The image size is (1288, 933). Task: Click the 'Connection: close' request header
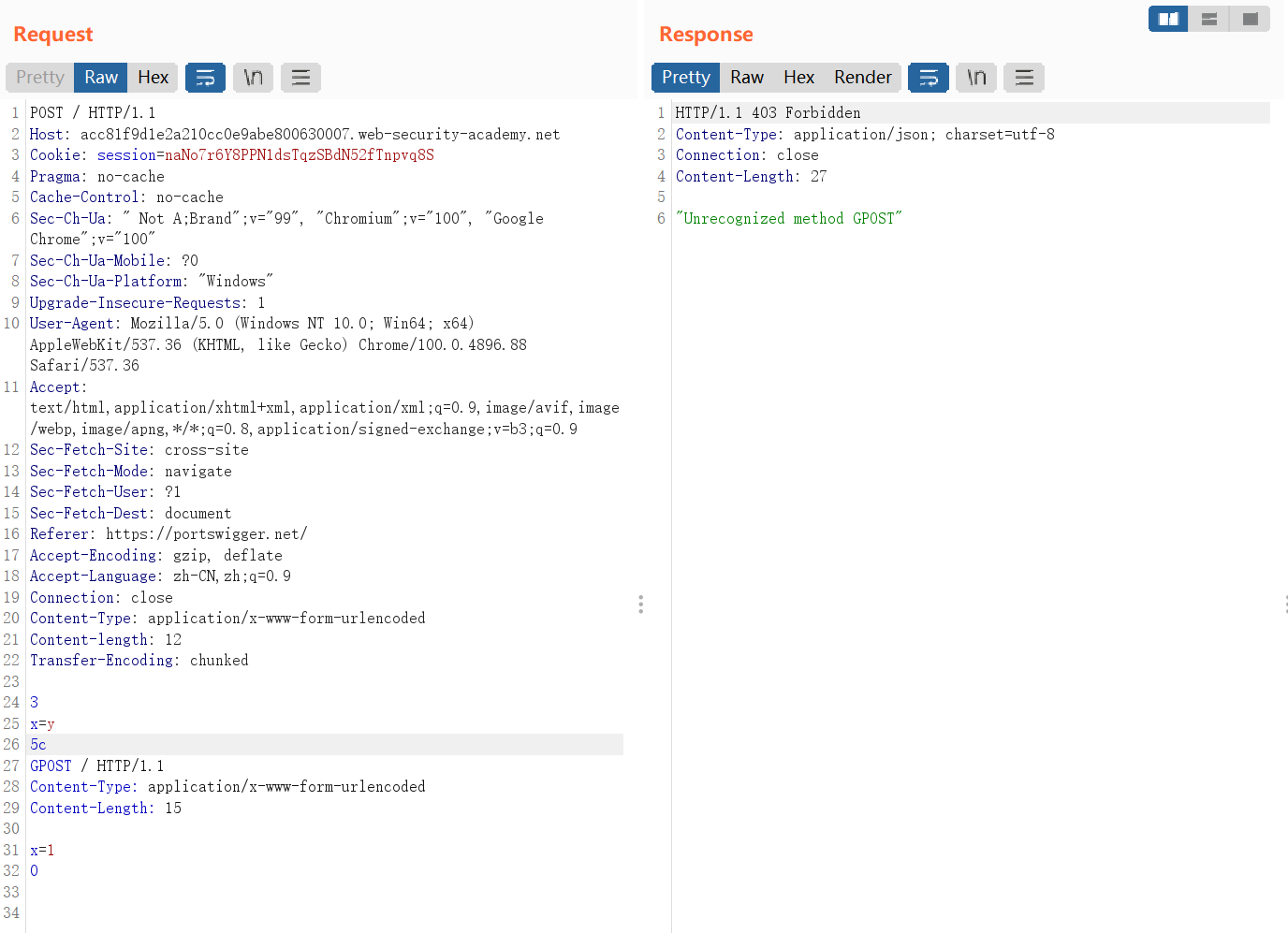point(101,598)
